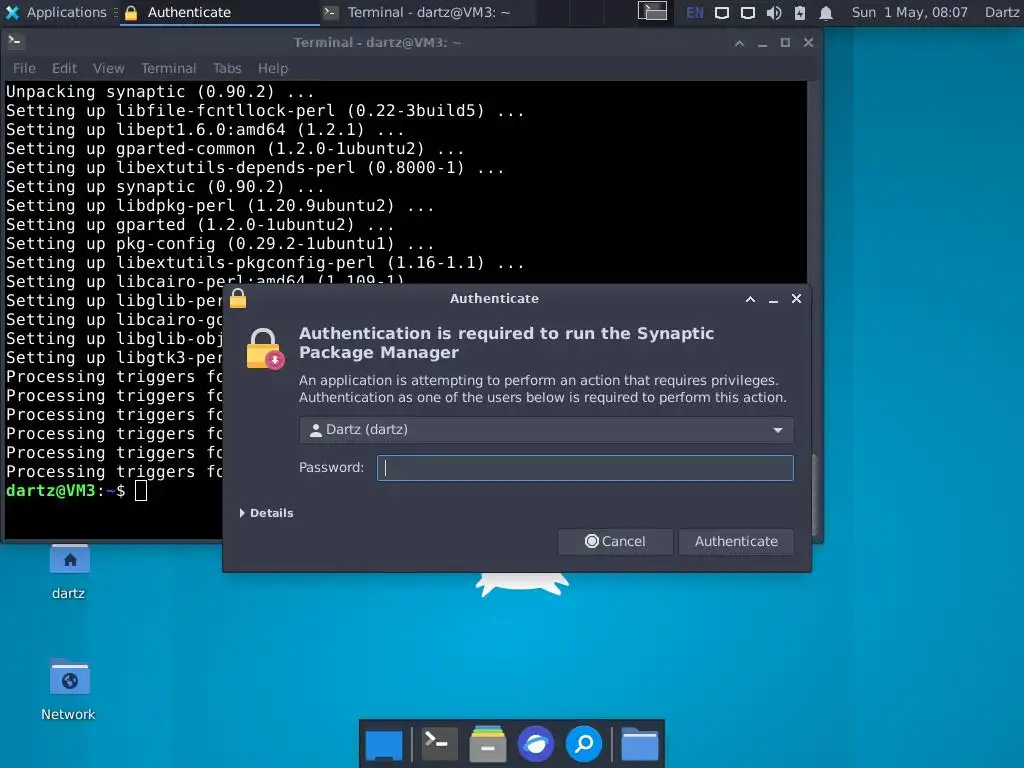Open the Help menu in Terminal
This screenshot has width=1024, height=768.
pyautogui.click(x=272, y=68)
